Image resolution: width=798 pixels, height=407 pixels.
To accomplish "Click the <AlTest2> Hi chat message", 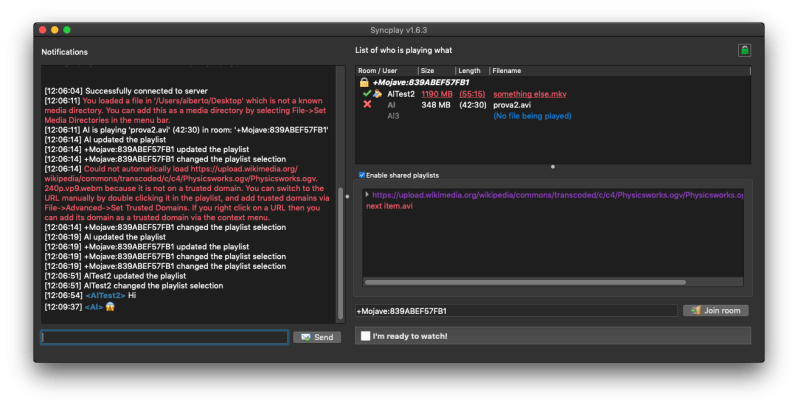I will pyautogui.click(x=91, y=295).
